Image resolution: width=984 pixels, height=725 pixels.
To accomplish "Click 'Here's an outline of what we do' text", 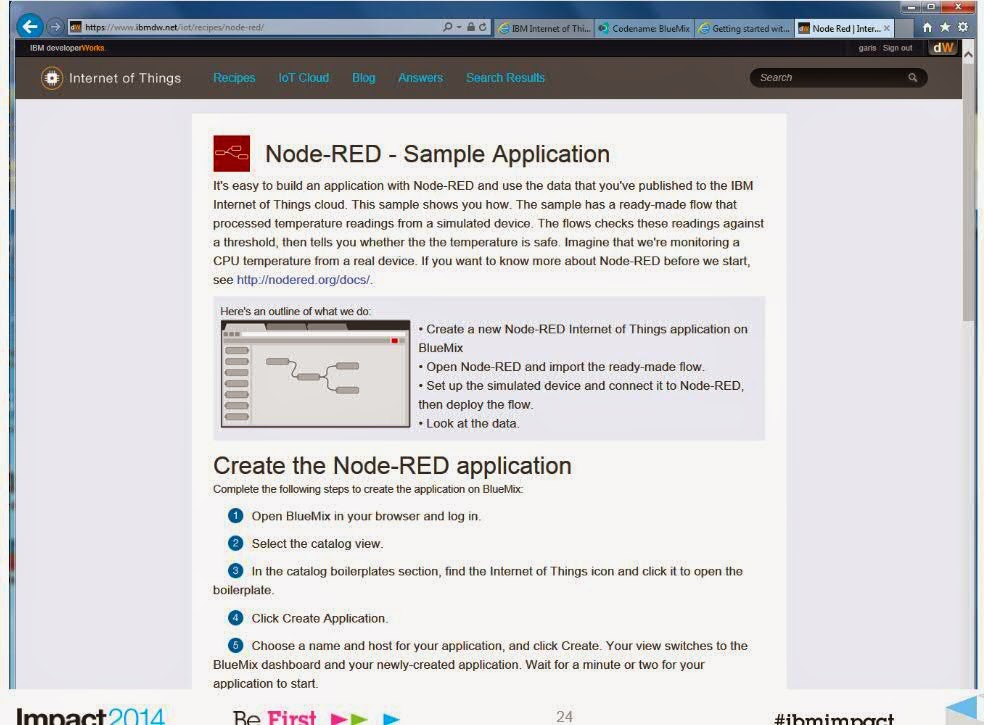I will pos(296,311).
